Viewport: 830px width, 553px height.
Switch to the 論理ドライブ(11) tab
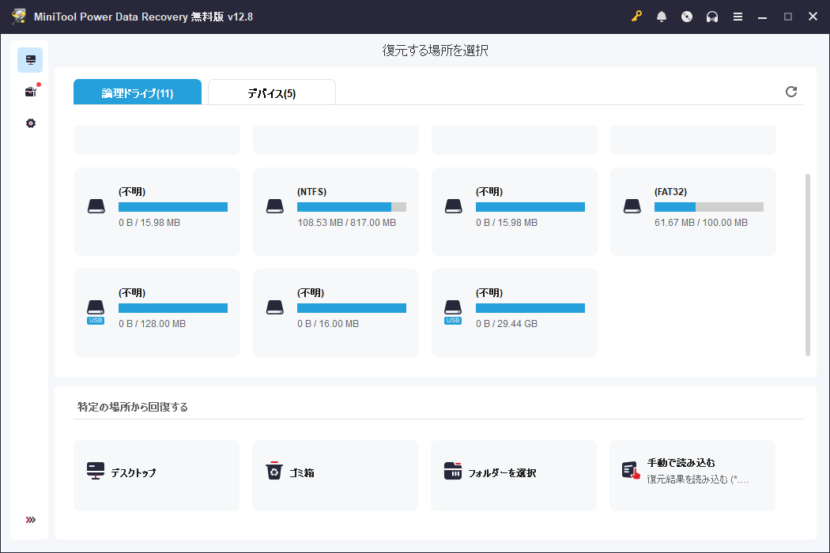pos(137,93)
